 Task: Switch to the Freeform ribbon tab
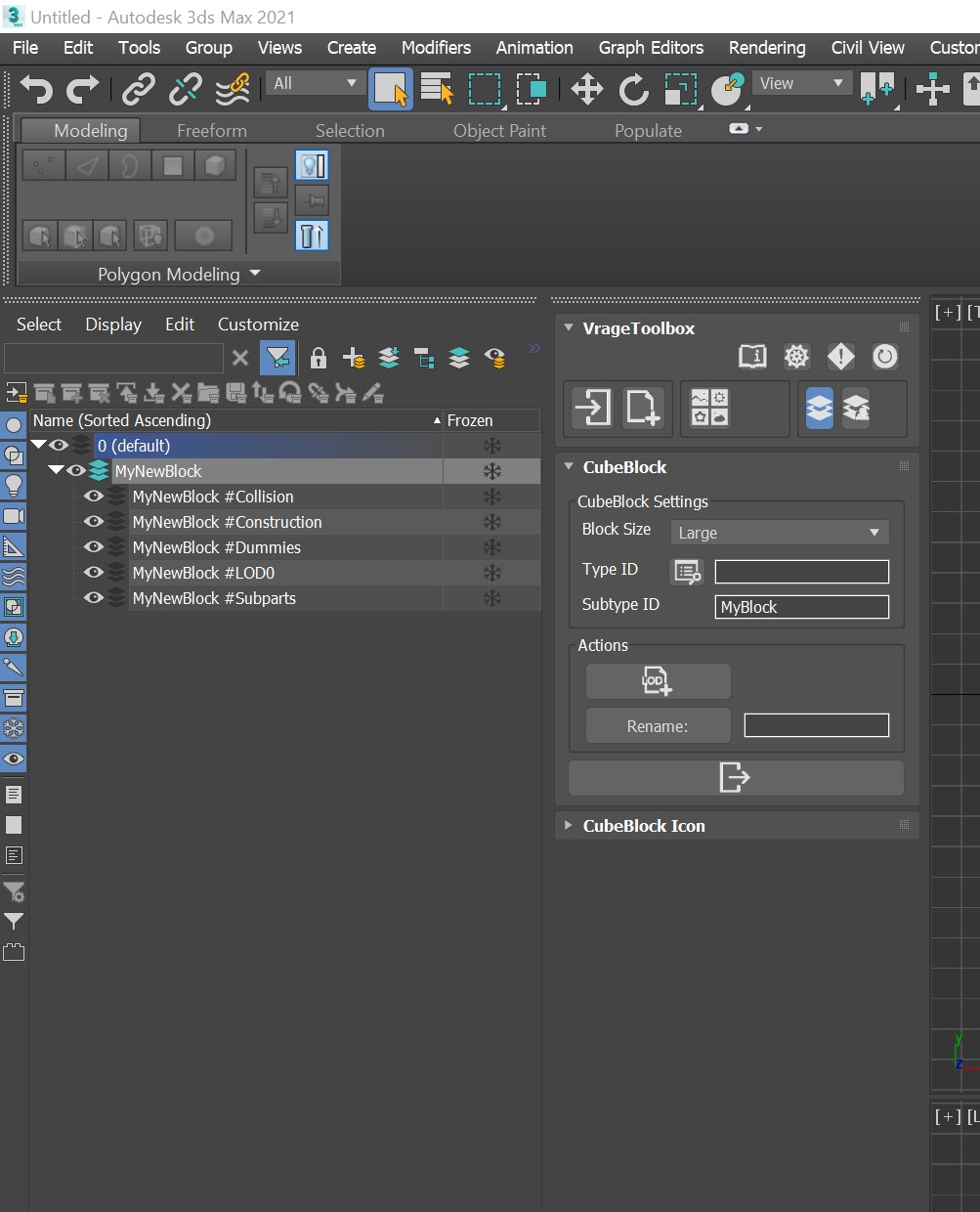click(x=211, y=131)
